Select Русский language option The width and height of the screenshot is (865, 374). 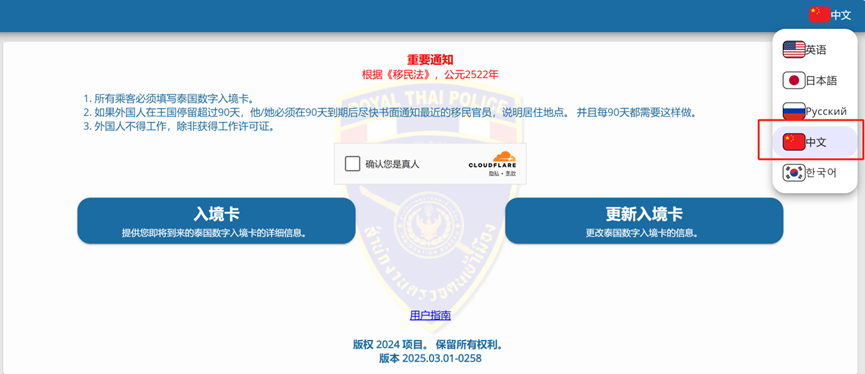pyautogui.click(x=815, y=111)
